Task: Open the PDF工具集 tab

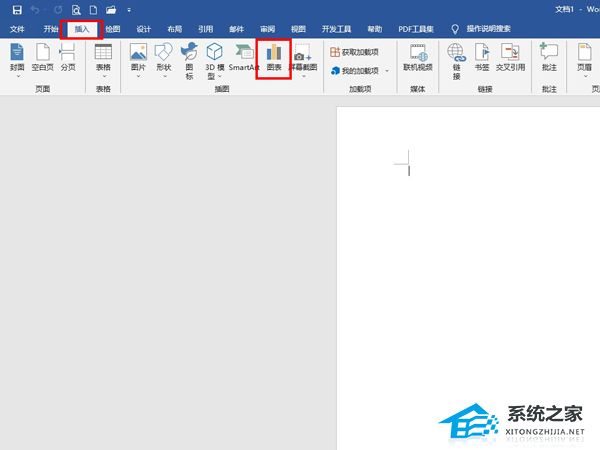Action: (x=416, y=29)
